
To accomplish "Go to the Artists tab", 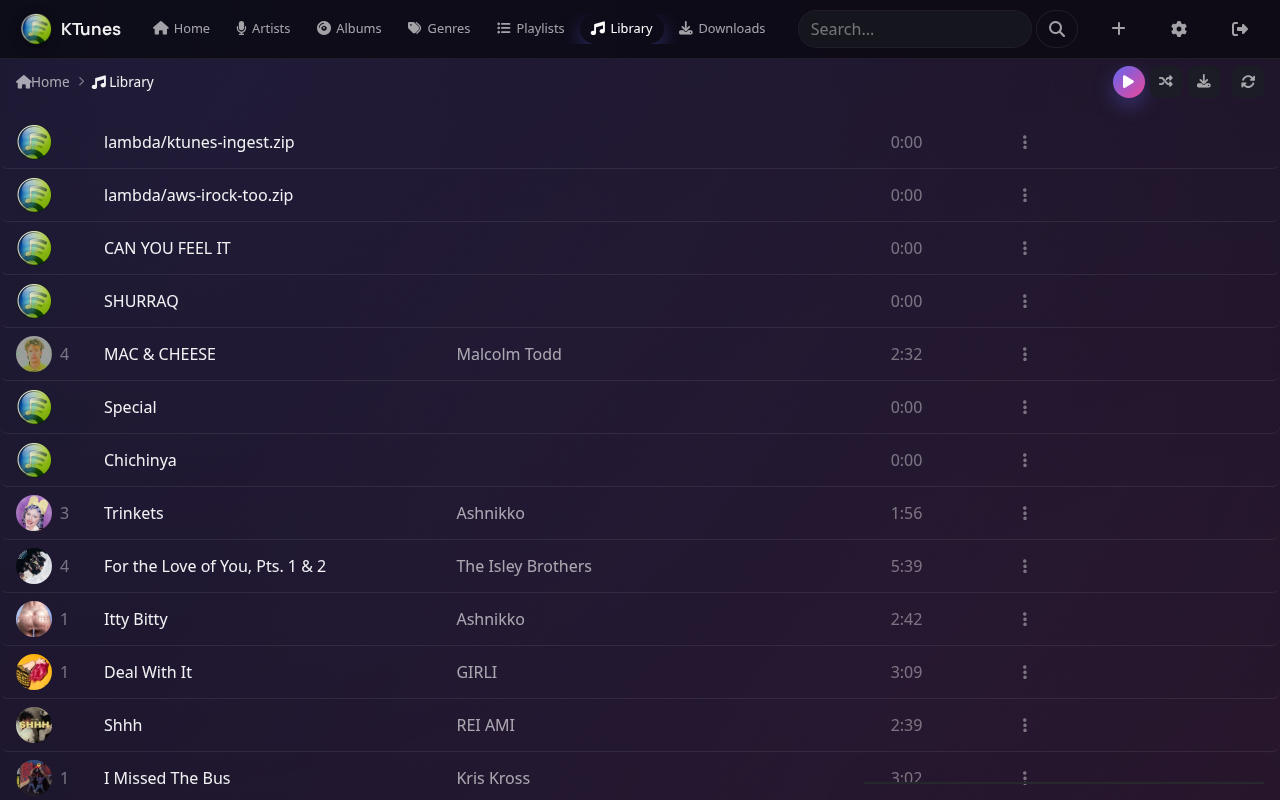I will point(263,28).
